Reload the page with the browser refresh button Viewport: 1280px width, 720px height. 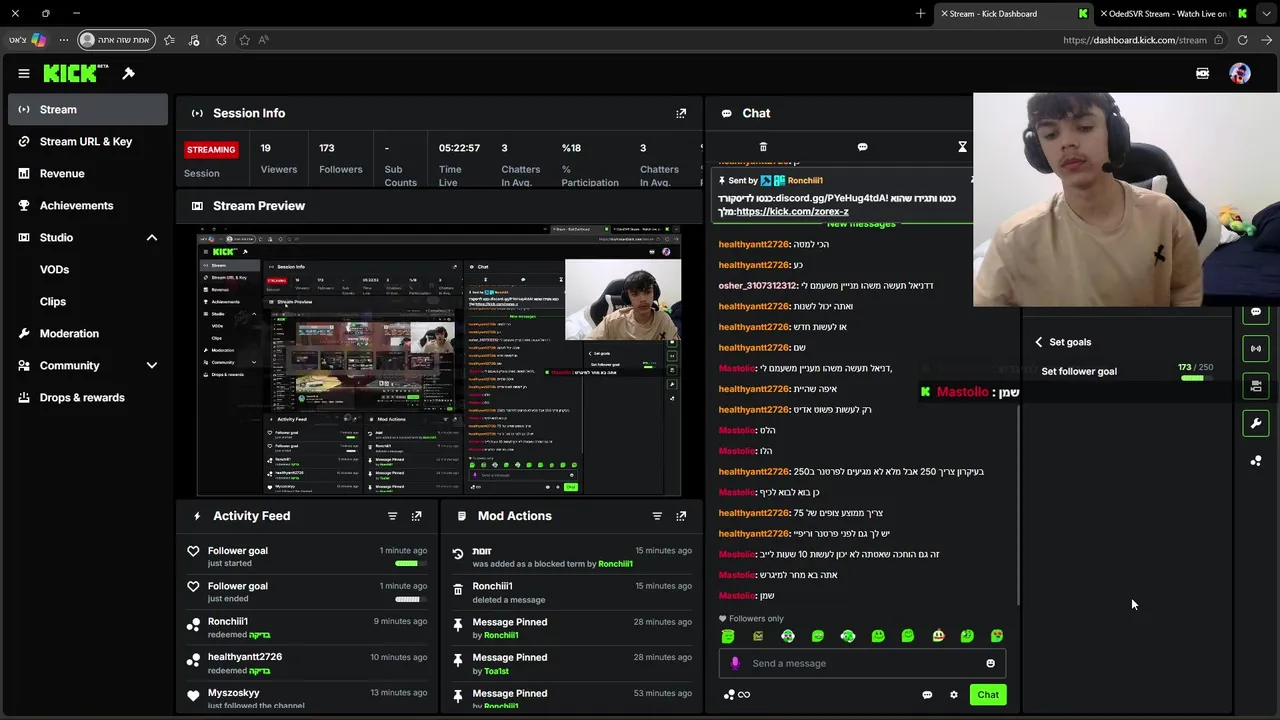tap(1242, 40)
